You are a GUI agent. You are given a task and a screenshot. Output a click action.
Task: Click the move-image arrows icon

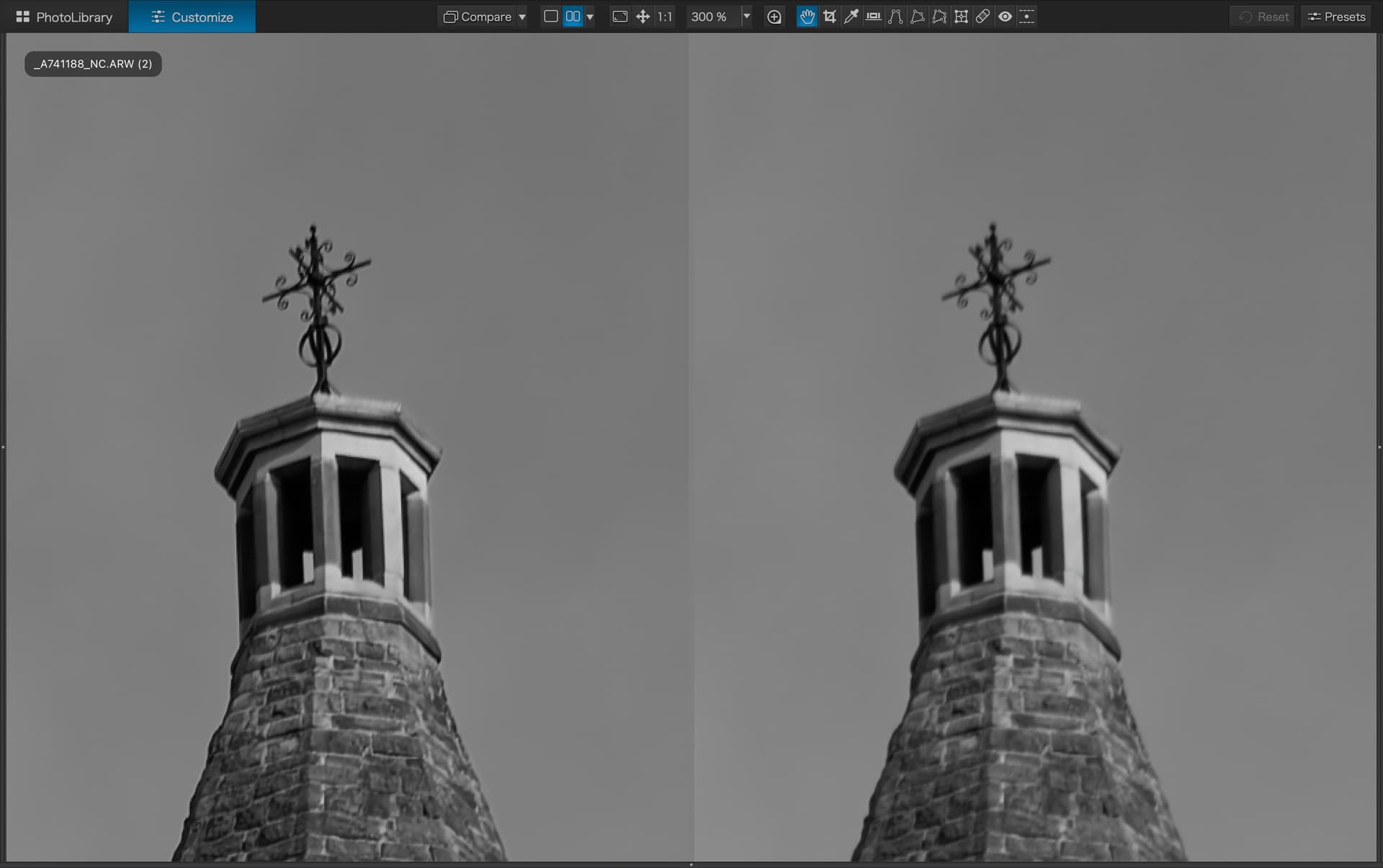click(643, 17)
